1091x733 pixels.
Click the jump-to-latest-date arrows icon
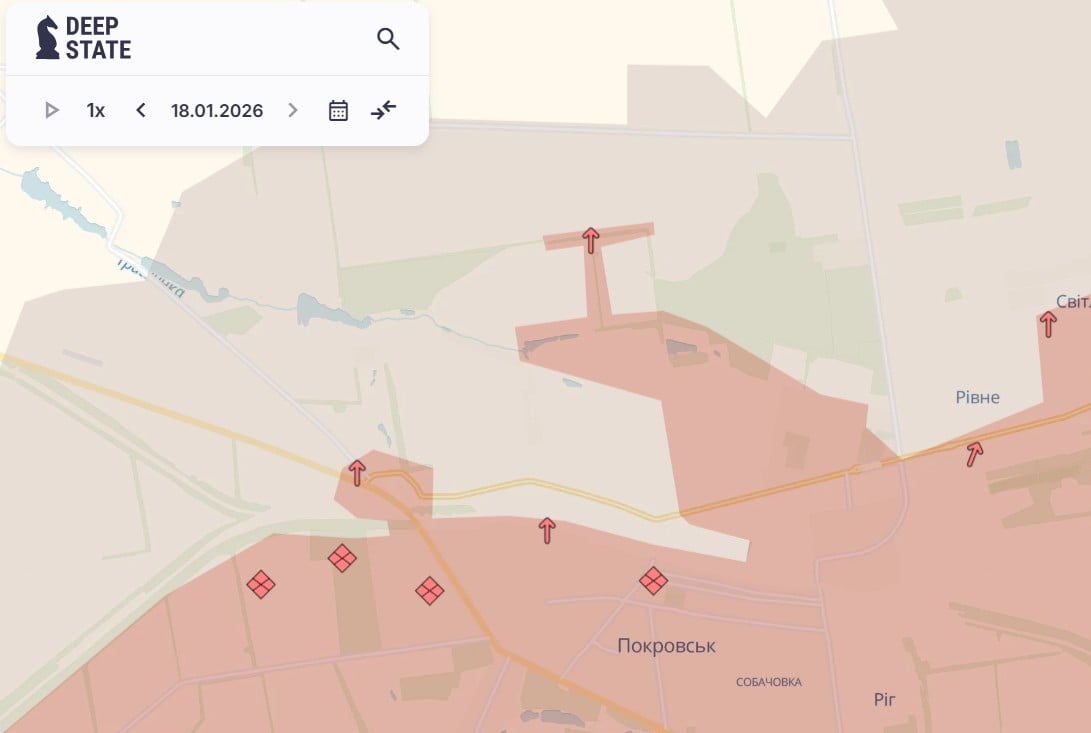383,110
